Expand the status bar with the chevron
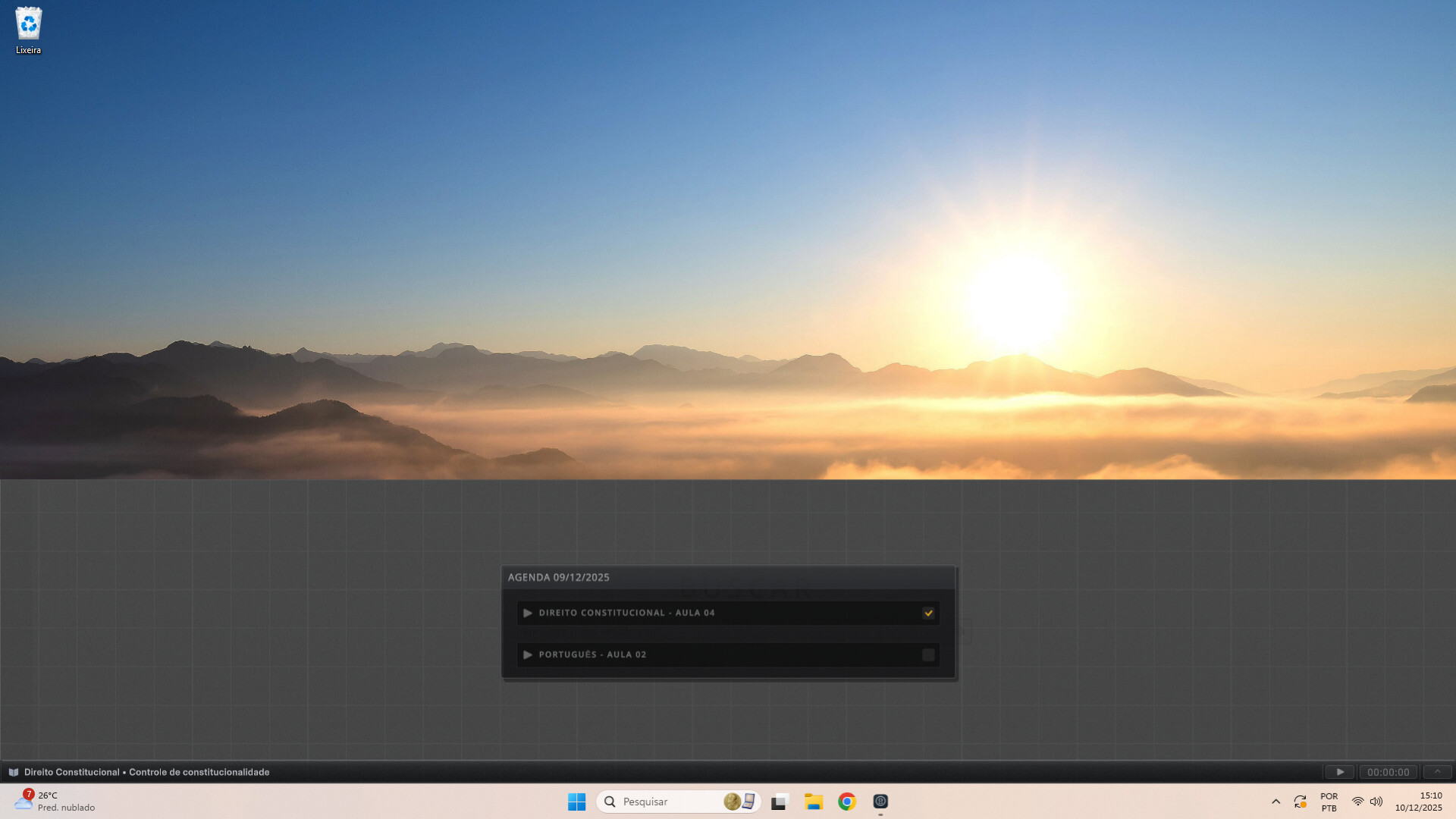 pyautogui.click(x=1437, y=771)
